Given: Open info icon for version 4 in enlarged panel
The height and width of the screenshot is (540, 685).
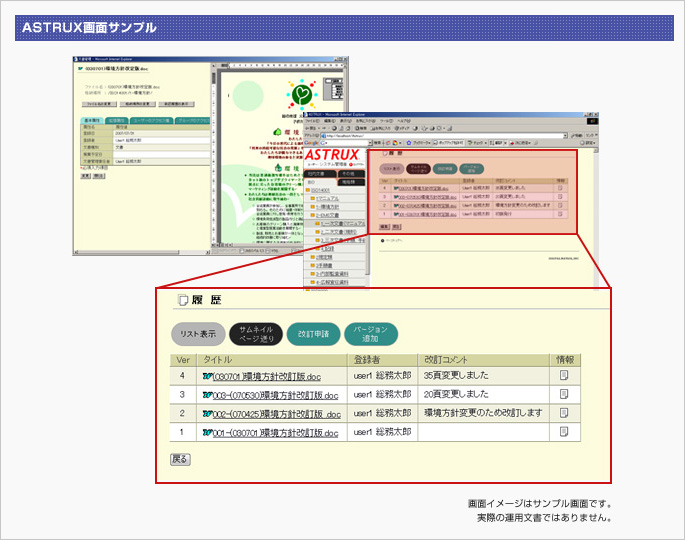Looking at the screenshot, I should (564, 375).
